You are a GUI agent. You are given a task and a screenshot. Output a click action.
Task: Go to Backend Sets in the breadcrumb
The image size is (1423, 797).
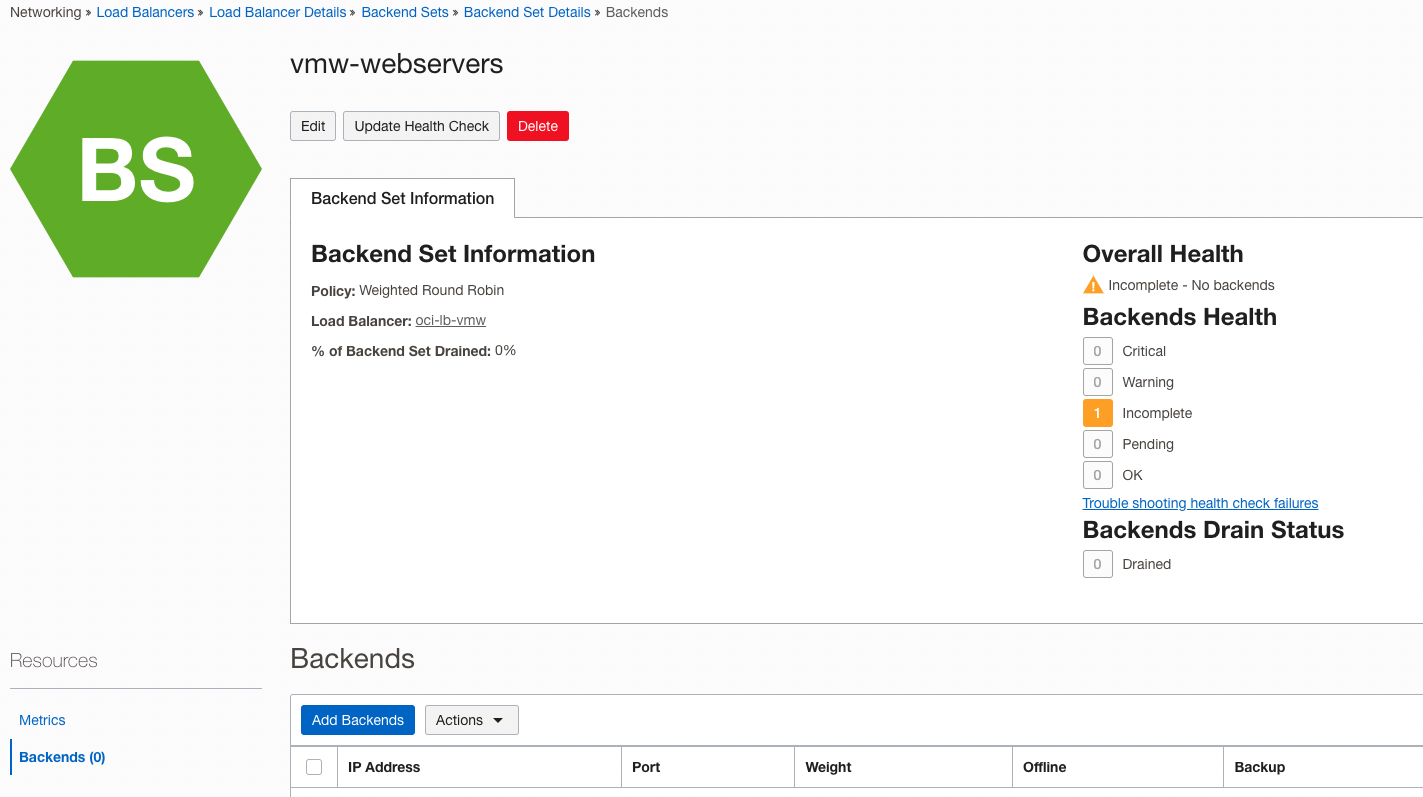pyautogui.click(x=404, y=12)
